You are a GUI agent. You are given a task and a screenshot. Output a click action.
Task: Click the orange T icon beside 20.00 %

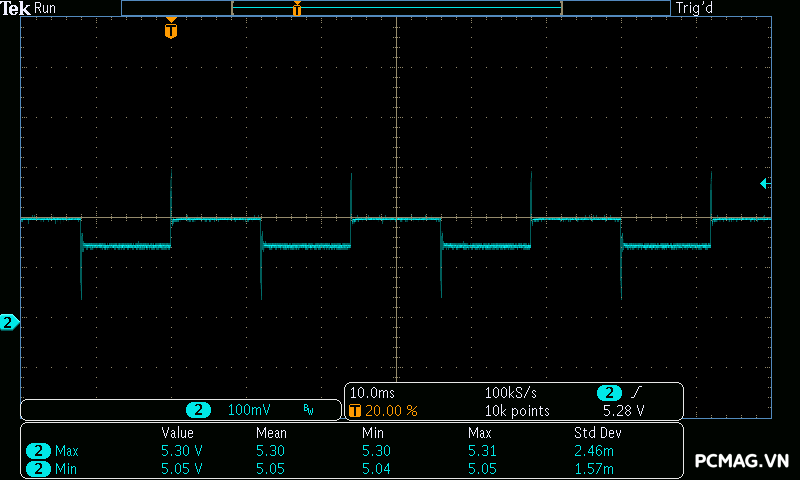(354, 410)
